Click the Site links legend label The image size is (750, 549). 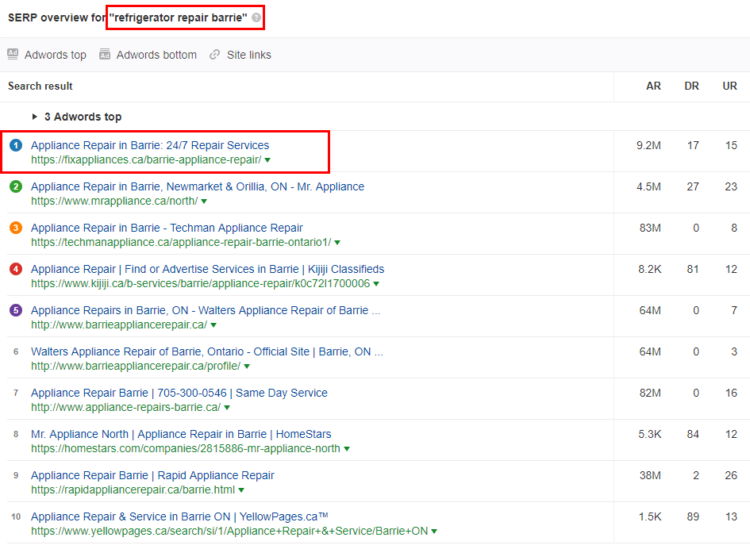tap(249, 55)
